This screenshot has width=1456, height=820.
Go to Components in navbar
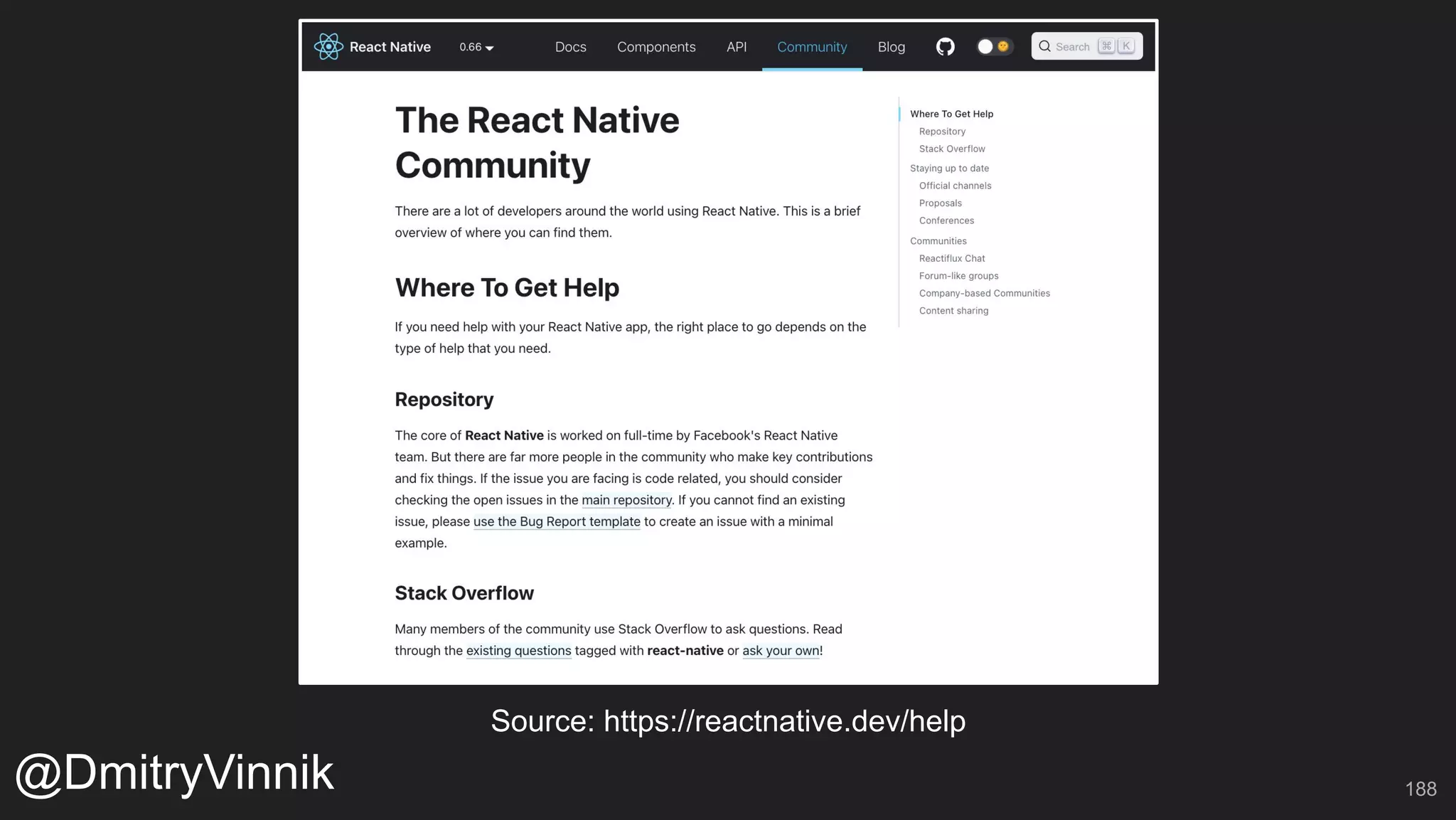[656, 47]
